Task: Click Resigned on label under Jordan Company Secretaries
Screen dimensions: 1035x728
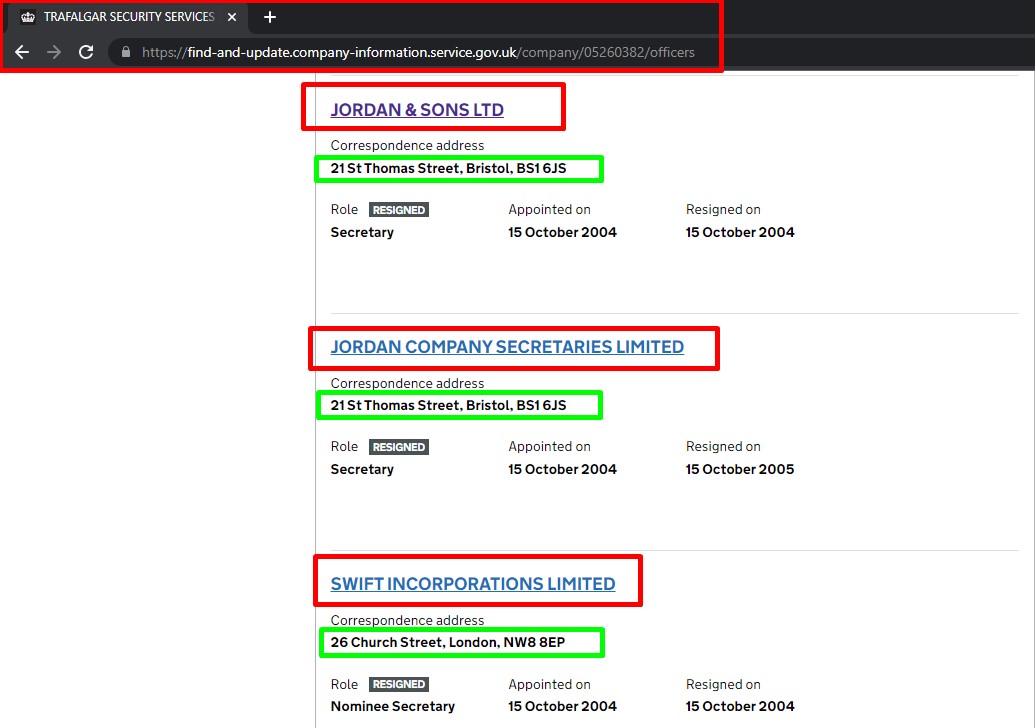Action: tap(723, 446)
